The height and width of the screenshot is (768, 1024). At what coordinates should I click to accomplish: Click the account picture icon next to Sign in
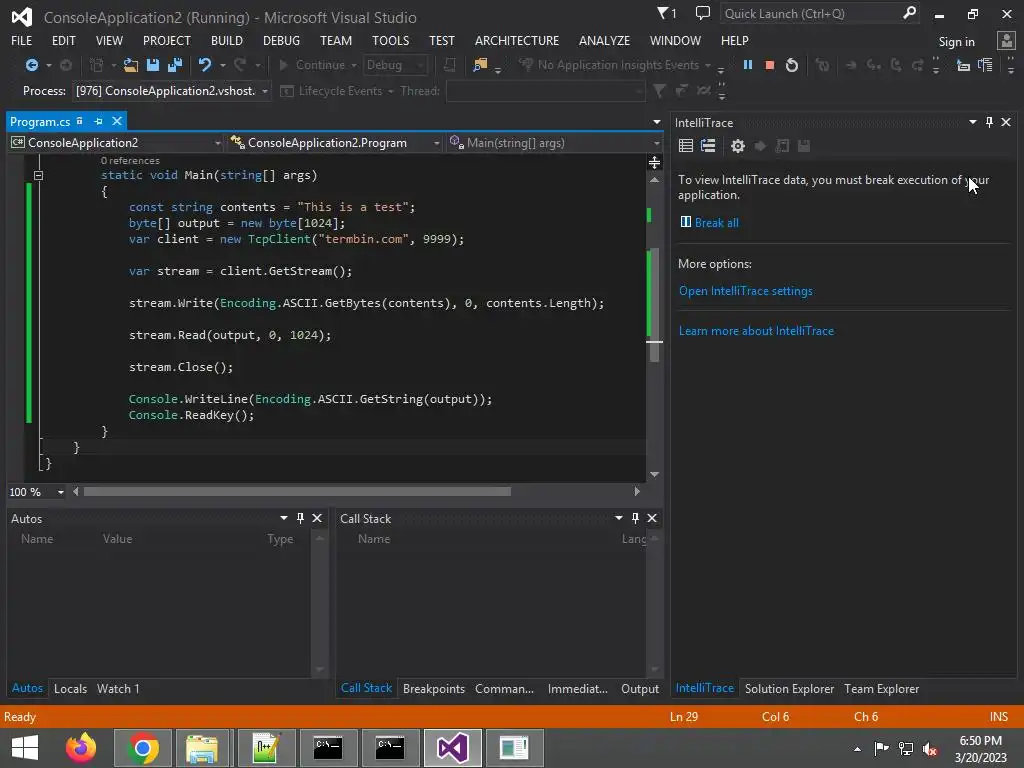click(x=1006, y=41)
